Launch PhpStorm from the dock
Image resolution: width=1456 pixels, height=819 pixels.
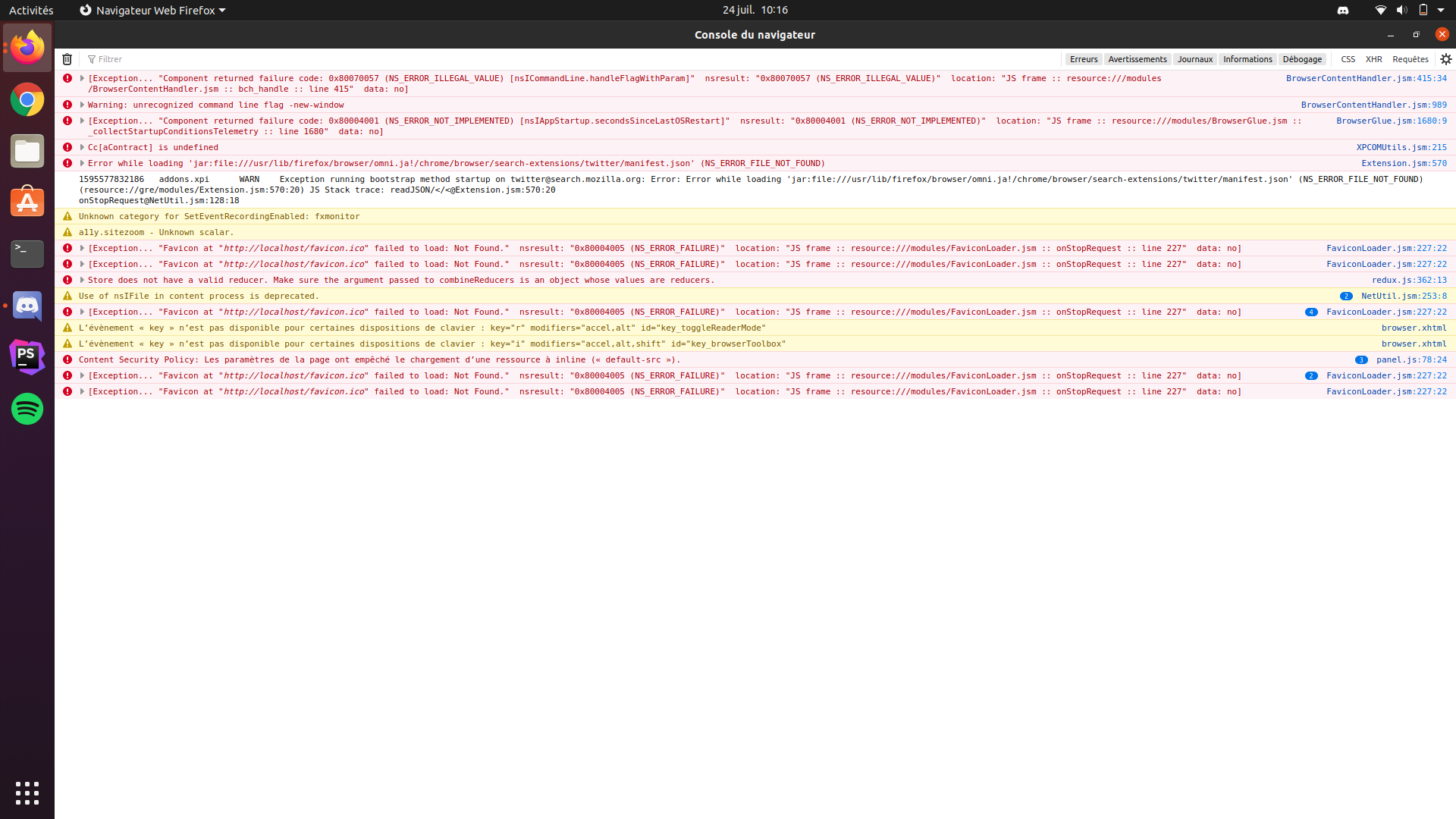(x=27, y=357)
